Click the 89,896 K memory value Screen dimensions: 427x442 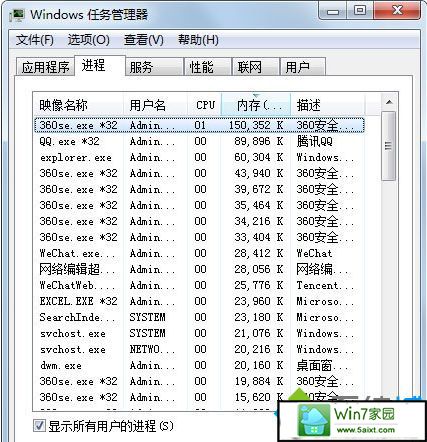pos(259,141)
